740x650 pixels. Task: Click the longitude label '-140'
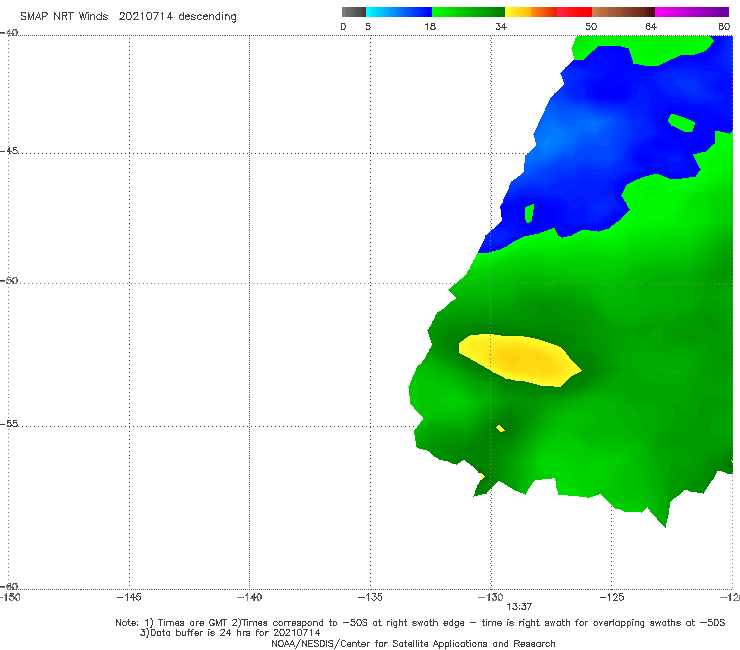(x=249, y=597)
